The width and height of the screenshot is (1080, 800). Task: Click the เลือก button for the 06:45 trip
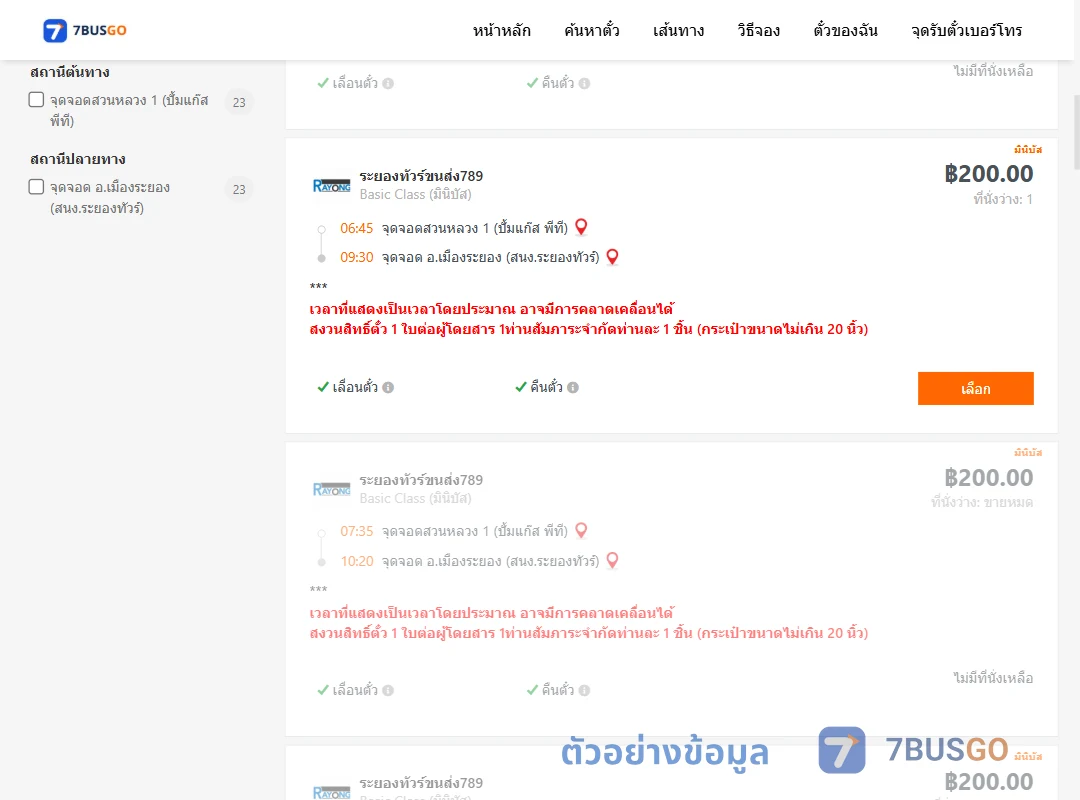click(975, 389)
